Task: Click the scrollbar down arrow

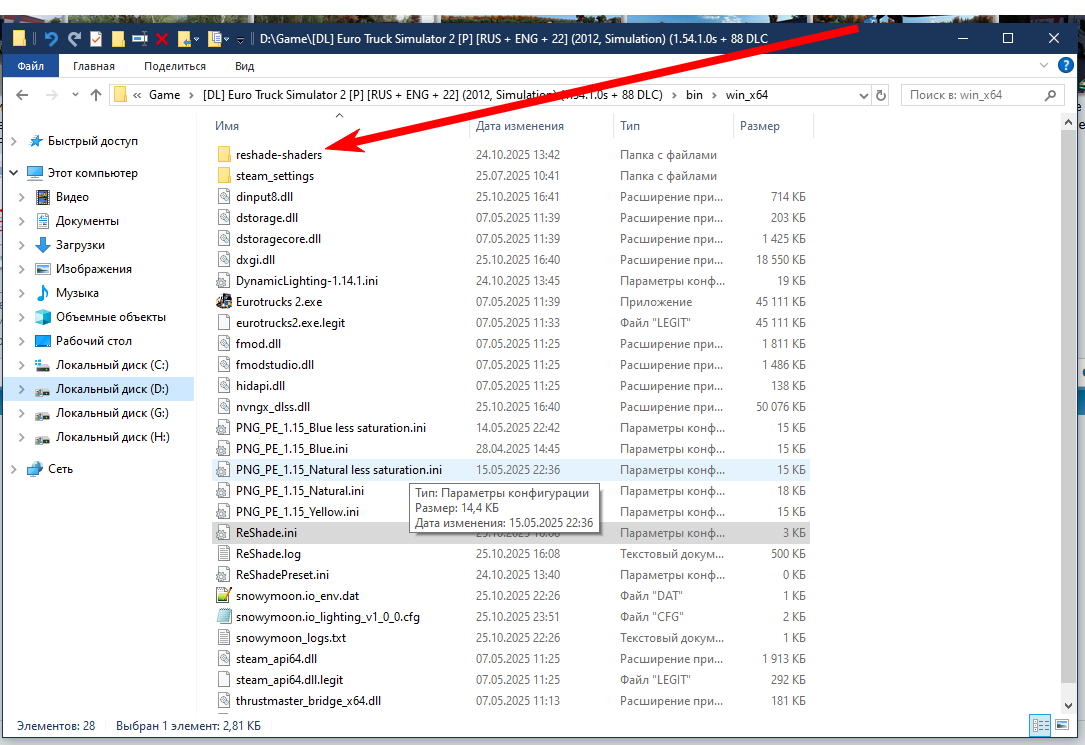Action: point(1068,706)
